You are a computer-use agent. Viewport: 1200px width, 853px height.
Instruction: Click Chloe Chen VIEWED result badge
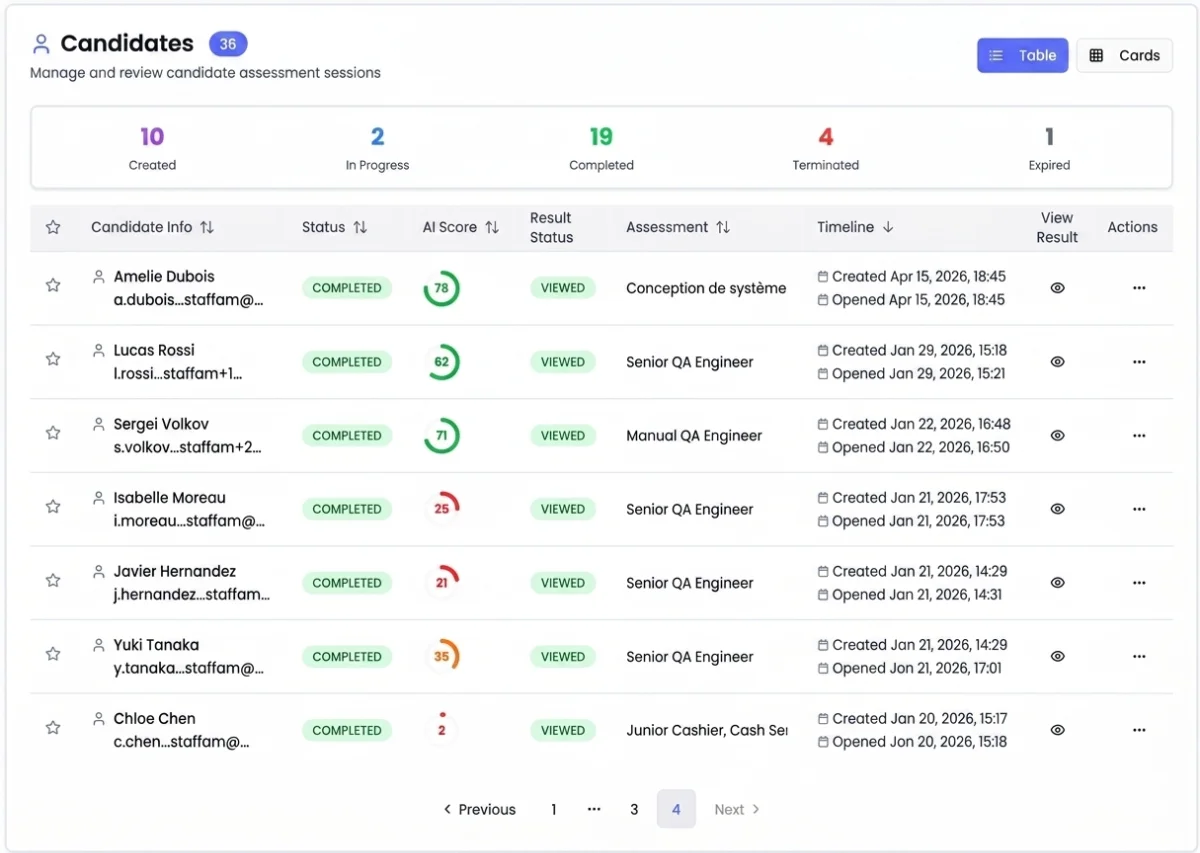562,730
